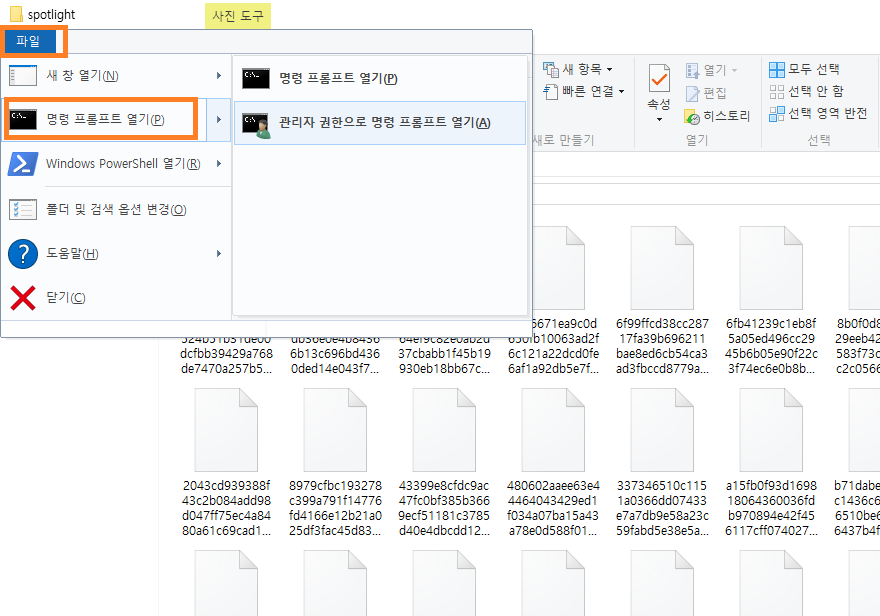Select file starting 6f99ffcd38cc287
The image size is (880, 616).
tap(662, 300)
